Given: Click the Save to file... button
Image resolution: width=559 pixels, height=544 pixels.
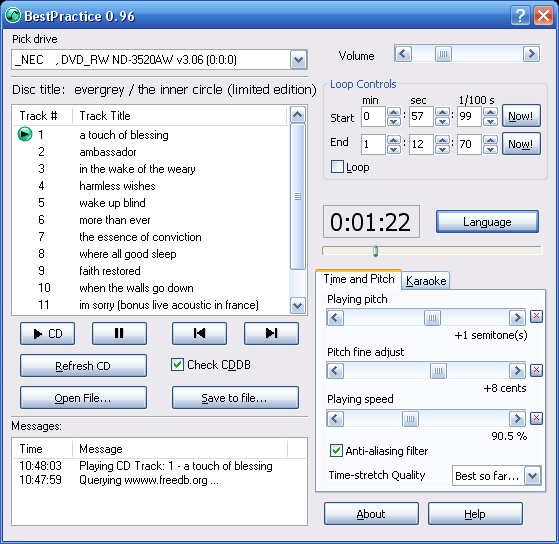Looking at the screenshot, I should pyautogui.click(x=235, y=397).
